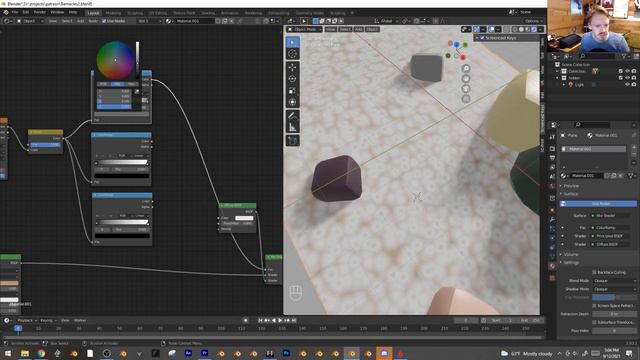This screenshot has height=360, width=640.
Task: Open the File menu
Action: coord(15,12)
